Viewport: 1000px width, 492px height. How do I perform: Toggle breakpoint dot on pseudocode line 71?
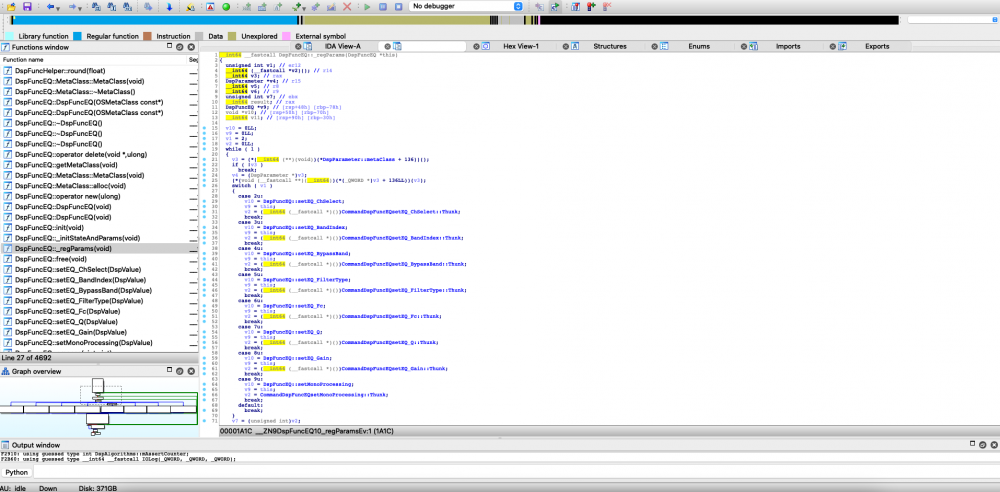tap(204, 421)
